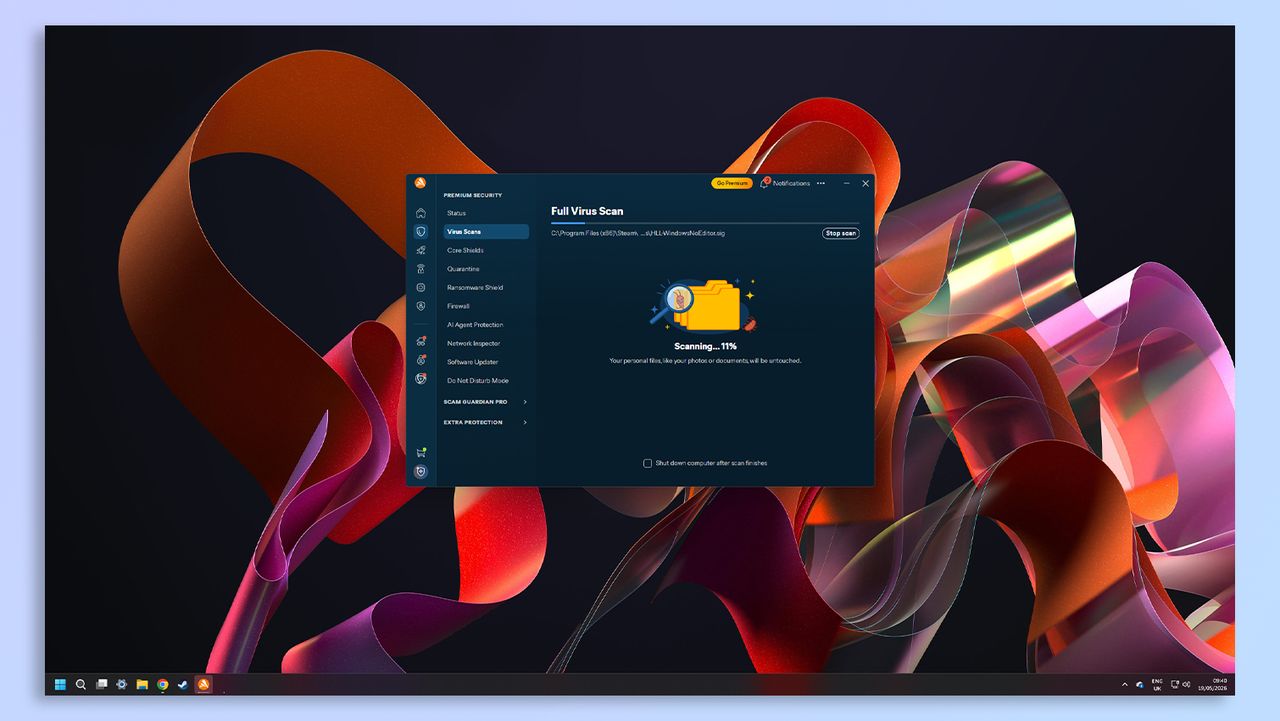Click the glasses icon with red badge
The height and width of the screenshot is (721, 1280).
click(x=421, y=341)
